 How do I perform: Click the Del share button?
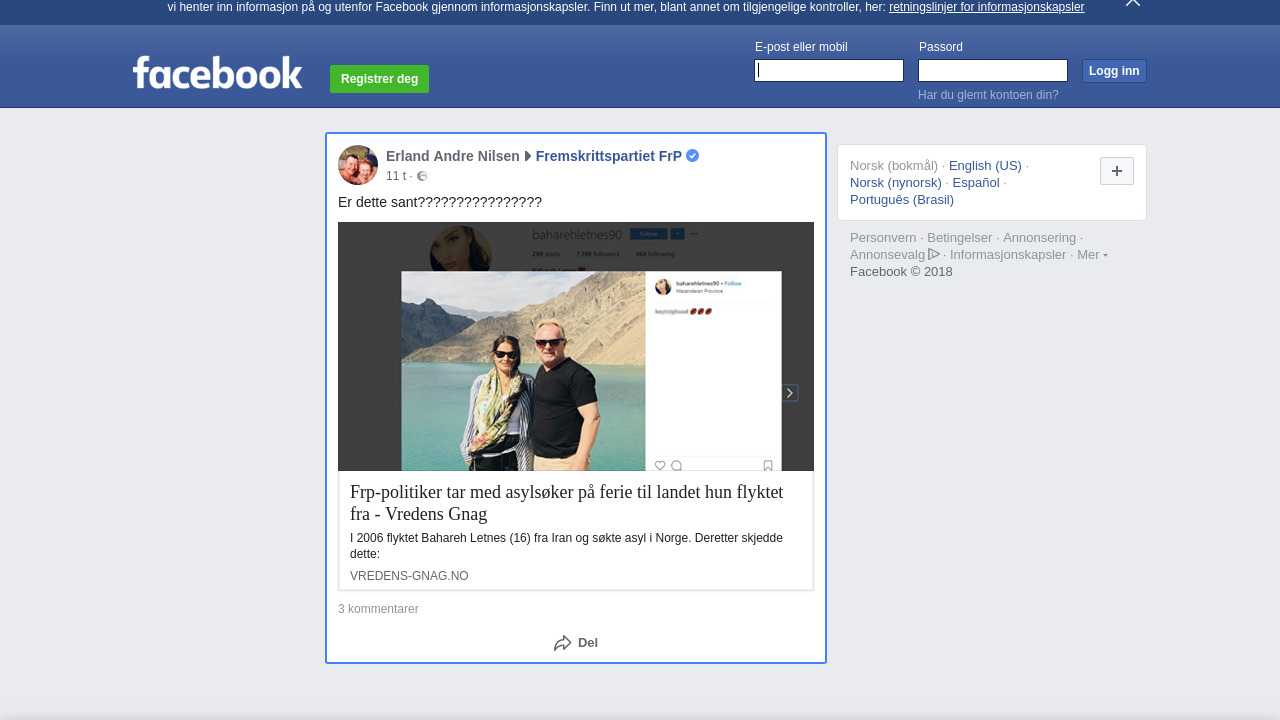(576, 643)
